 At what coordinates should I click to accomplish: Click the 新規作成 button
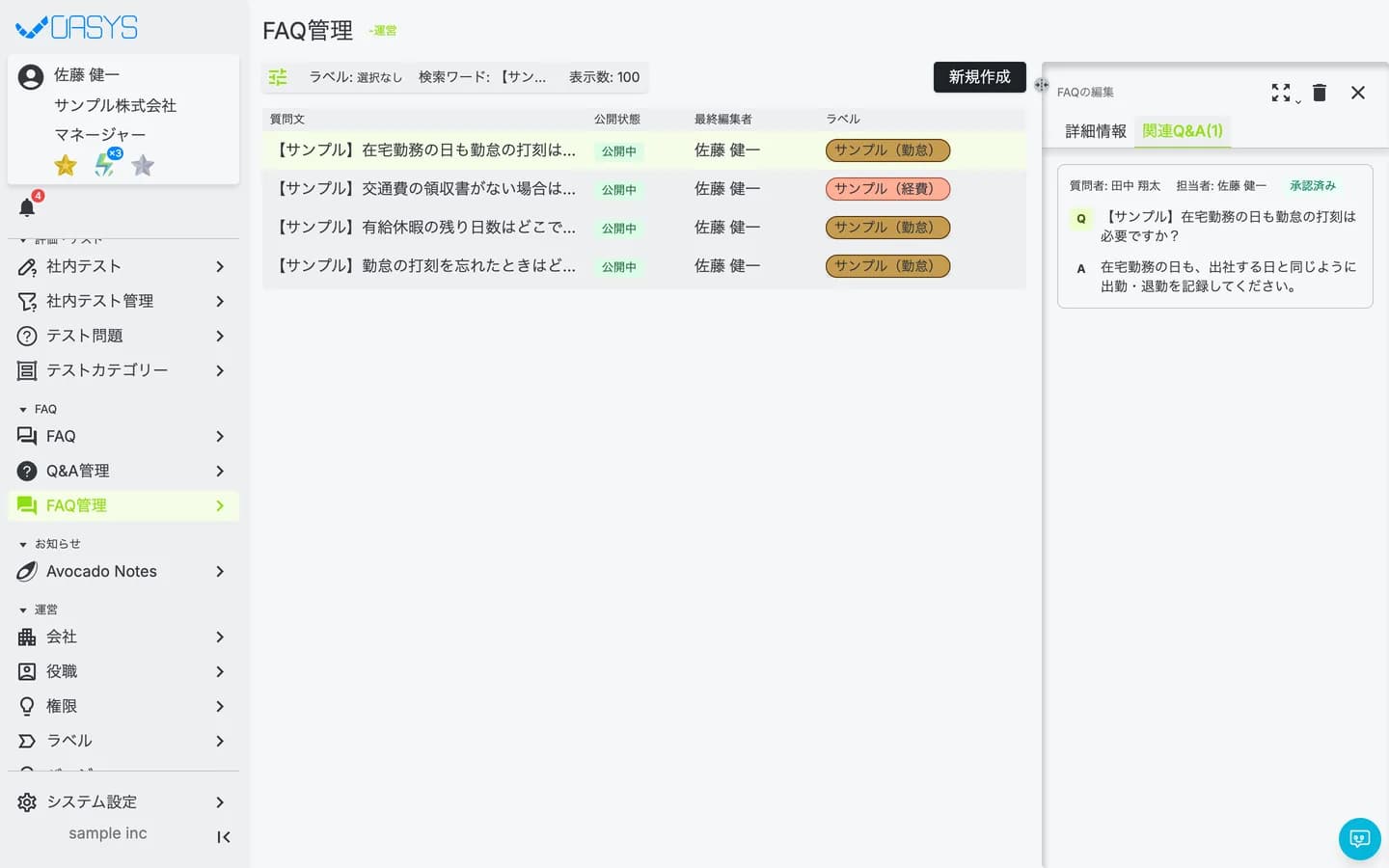(x=979, y=77)
